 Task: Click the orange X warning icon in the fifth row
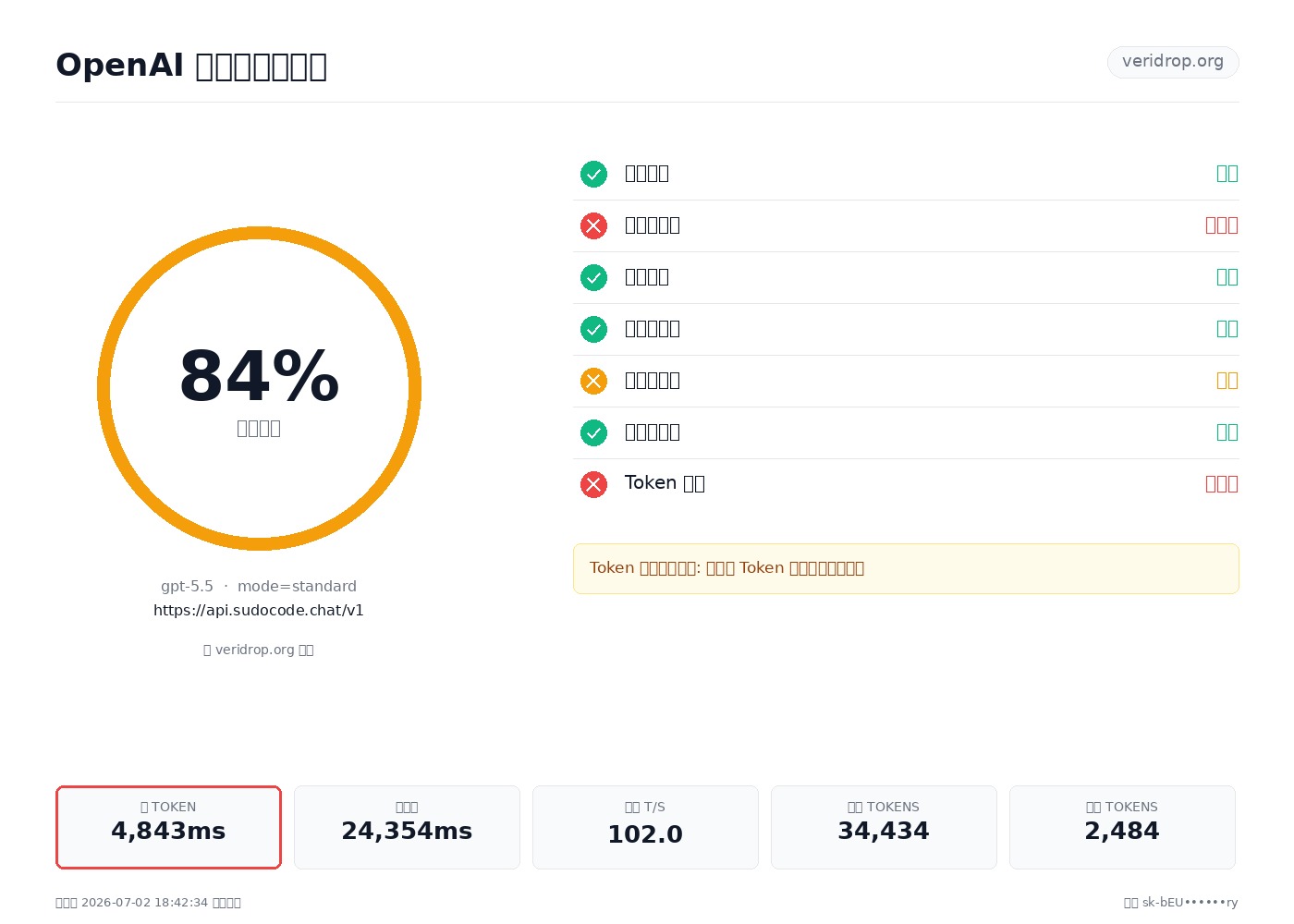click(x=593, y=381)
